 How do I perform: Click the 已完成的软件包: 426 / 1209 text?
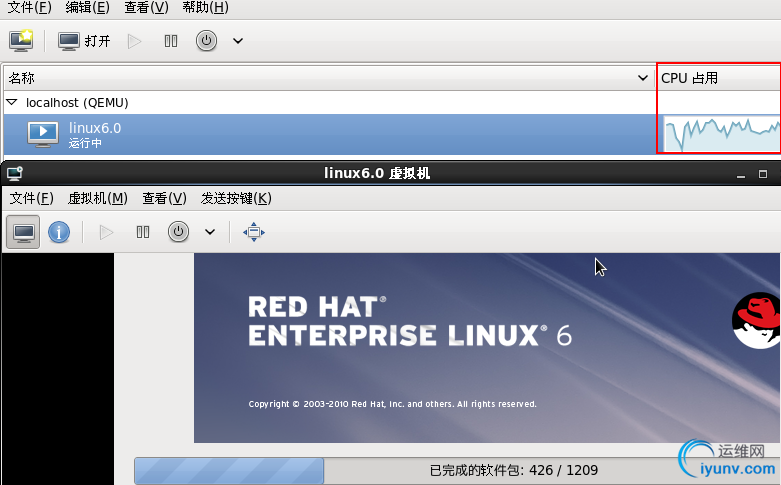tap(514, 471)
